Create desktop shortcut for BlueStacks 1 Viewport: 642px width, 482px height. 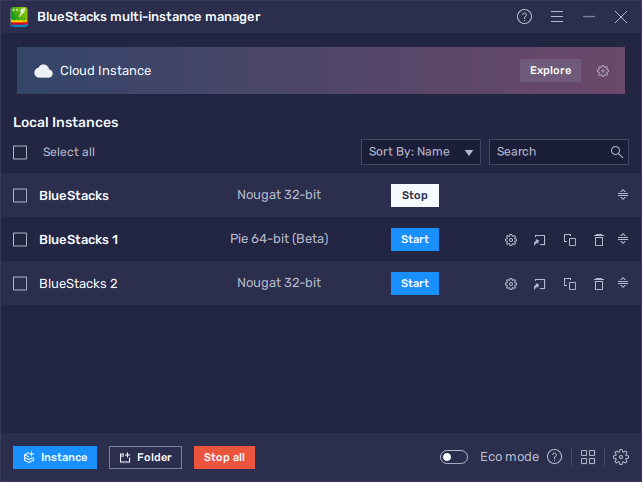(540, 240)
